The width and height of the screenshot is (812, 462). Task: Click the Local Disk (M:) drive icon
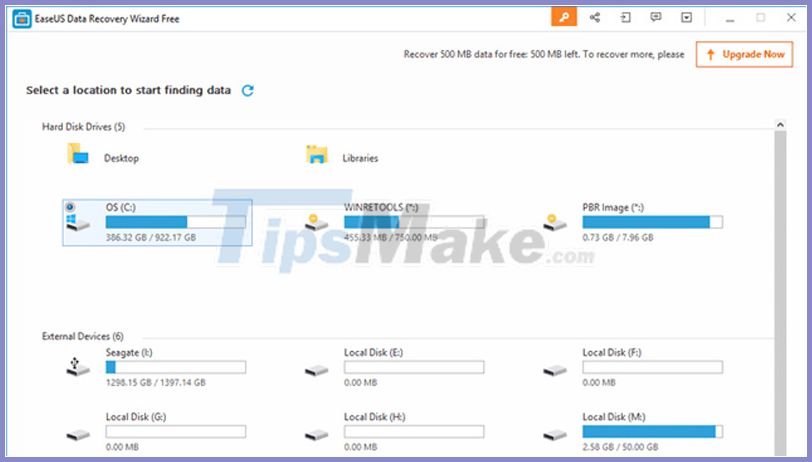pos(555,435)
